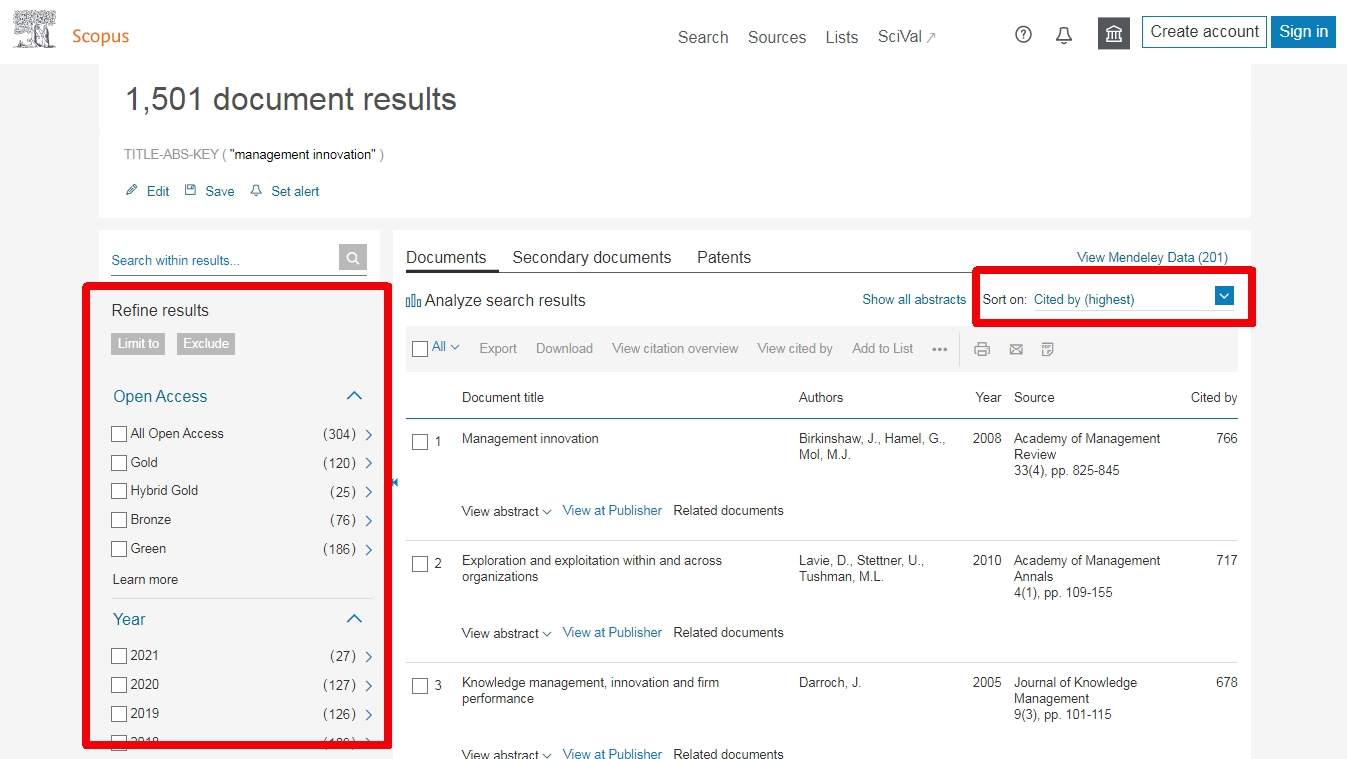
Task: Click the Save disk icon
Action: point(190,190)
